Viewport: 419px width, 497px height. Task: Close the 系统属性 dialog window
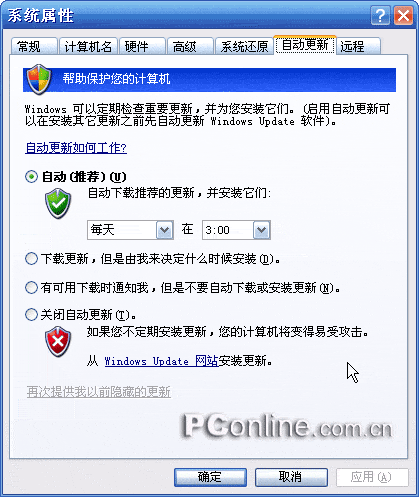[x=403, y=15]
